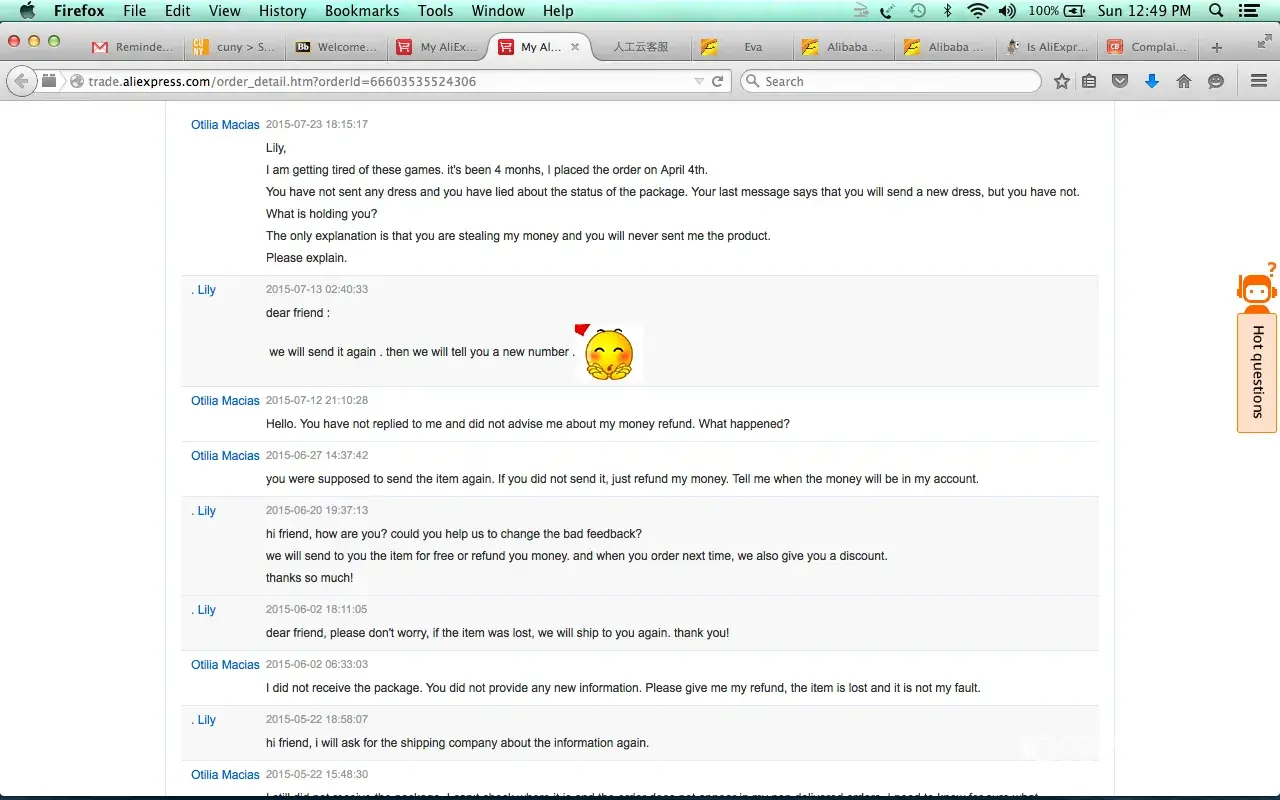
Task: Open the Firefox hamburger menu
Action: coord(1259,81)
